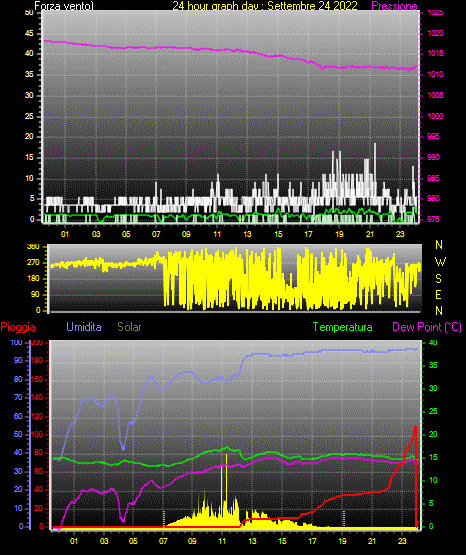Click the '90' humidity axis value in blue

coord(18,360)
